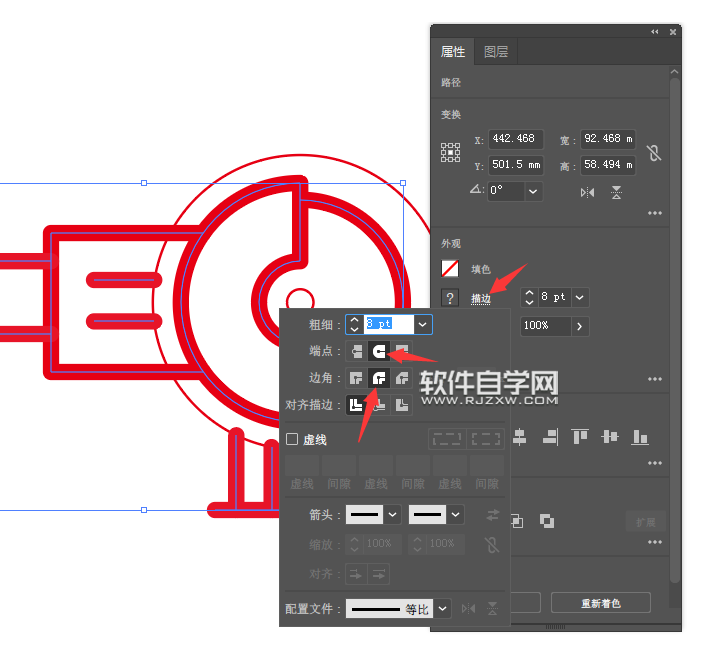Enable the 虚线 dashed line checkbox
The width and height of the screenshot is (701, 658).
pyautogui.click(x=292, y=439)
